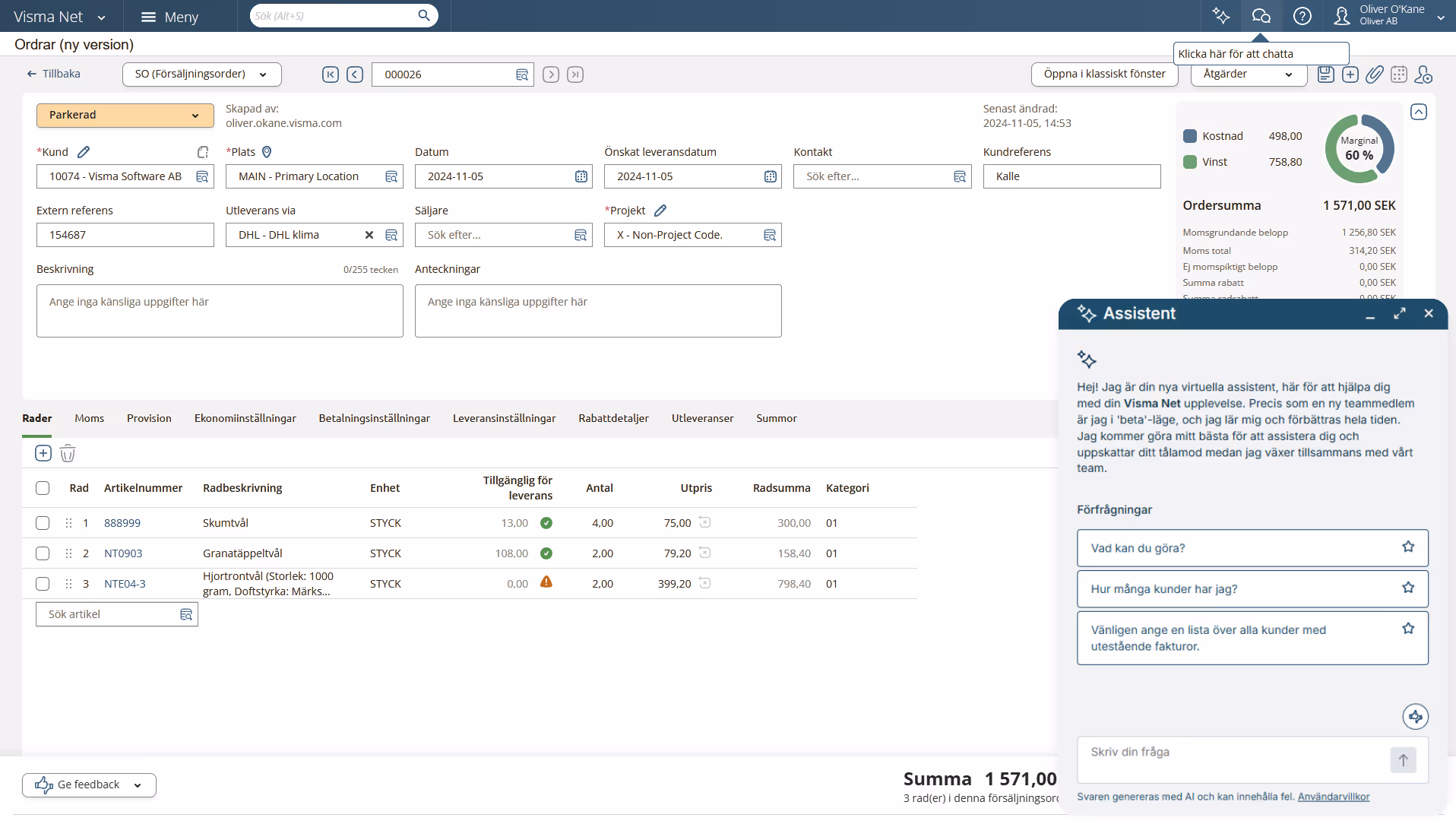Viewport: 1456px width, 821px height.
Task: Edit project with pencil icon next to Projekt
Action: point(660,211)
